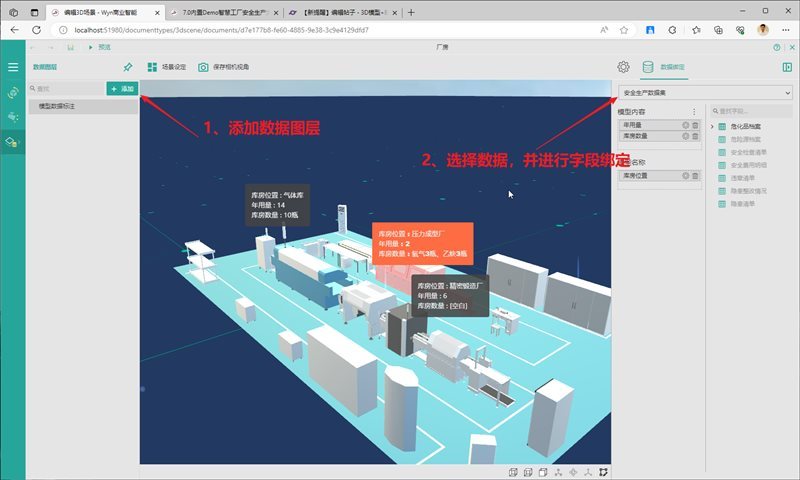Focus the layer search field
The image size is (800, 480).
coord(66,89)
